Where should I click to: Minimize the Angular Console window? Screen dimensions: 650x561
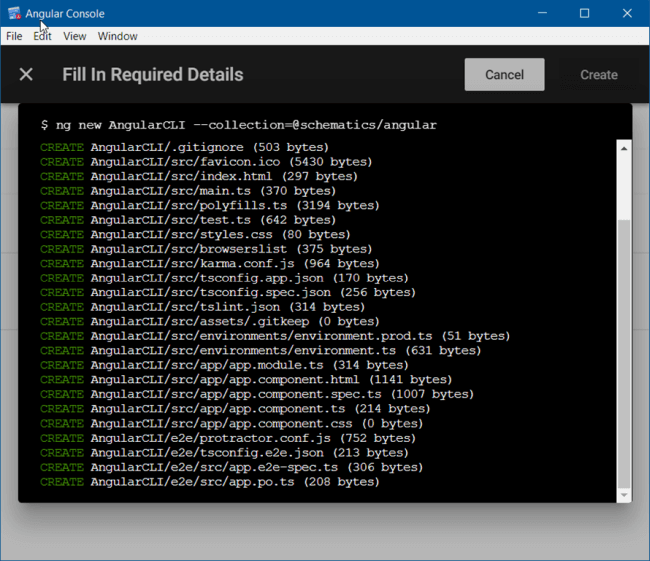click(542, 13)
